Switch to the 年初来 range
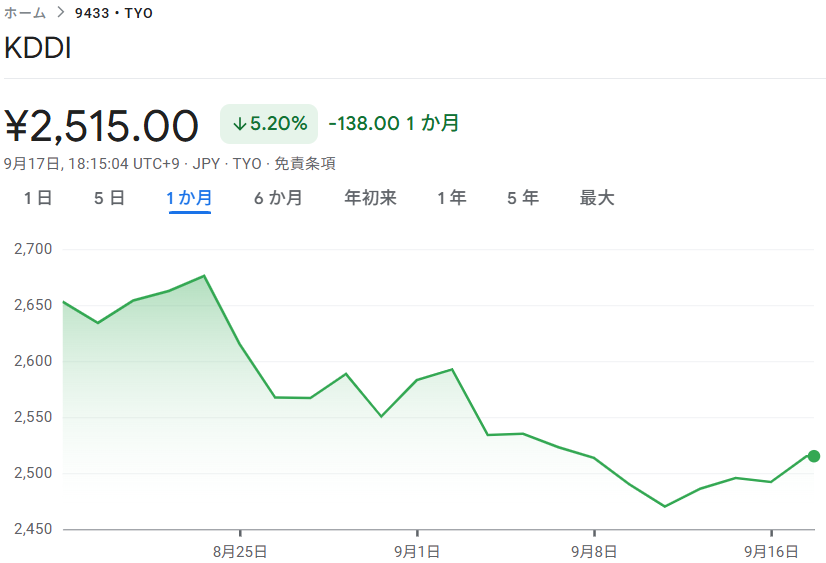826x563 pixels. click(x=370, y=198)
